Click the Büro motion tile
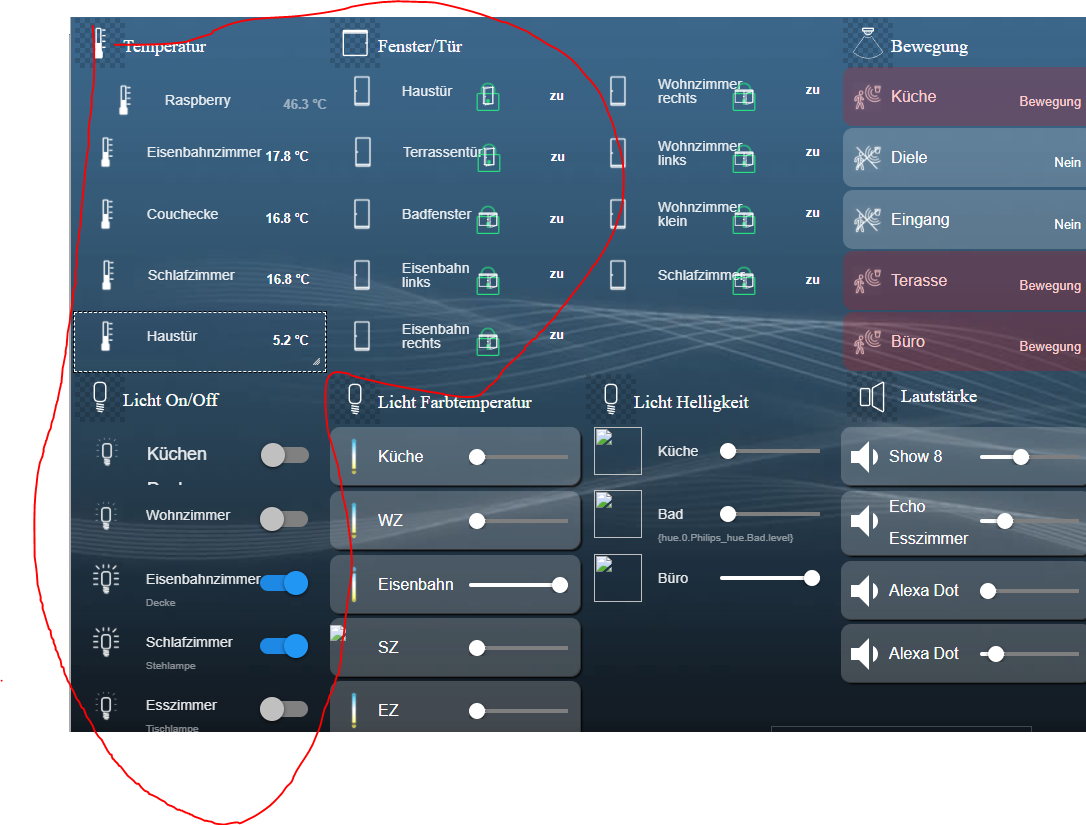This screenshot has width=1086, height=825. point(964,341)
